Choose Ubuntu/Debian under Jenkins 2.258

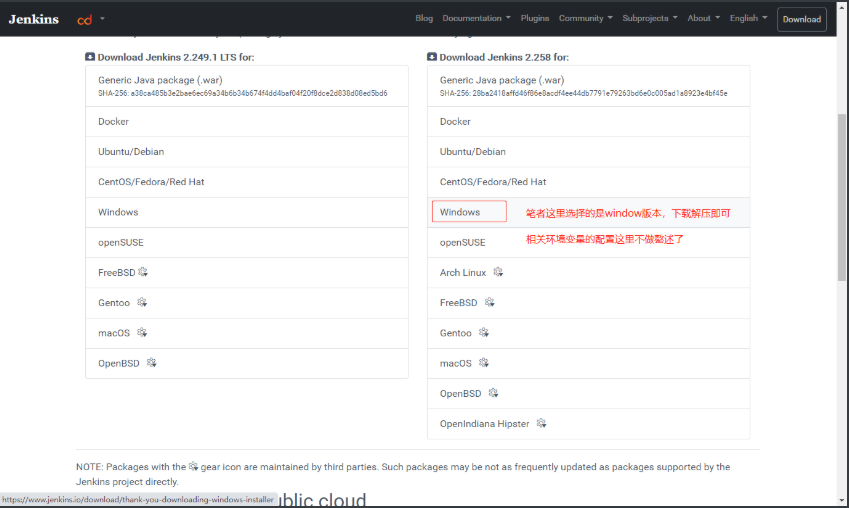click(x=589, y=152)
